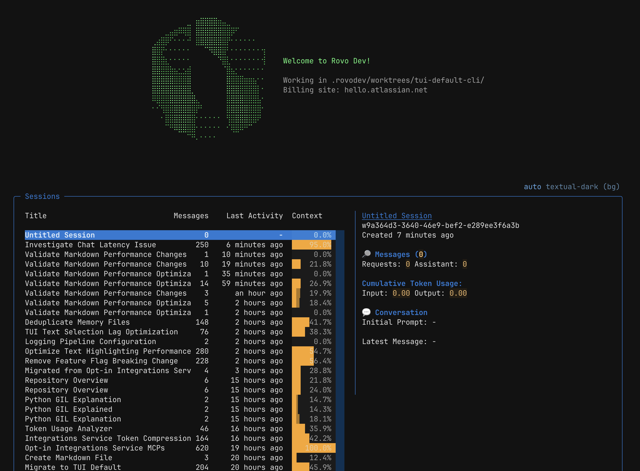The image size is (640, 471).
Task: Select Remove Feature Flag Breaking Change session
Action: [180, 361]
